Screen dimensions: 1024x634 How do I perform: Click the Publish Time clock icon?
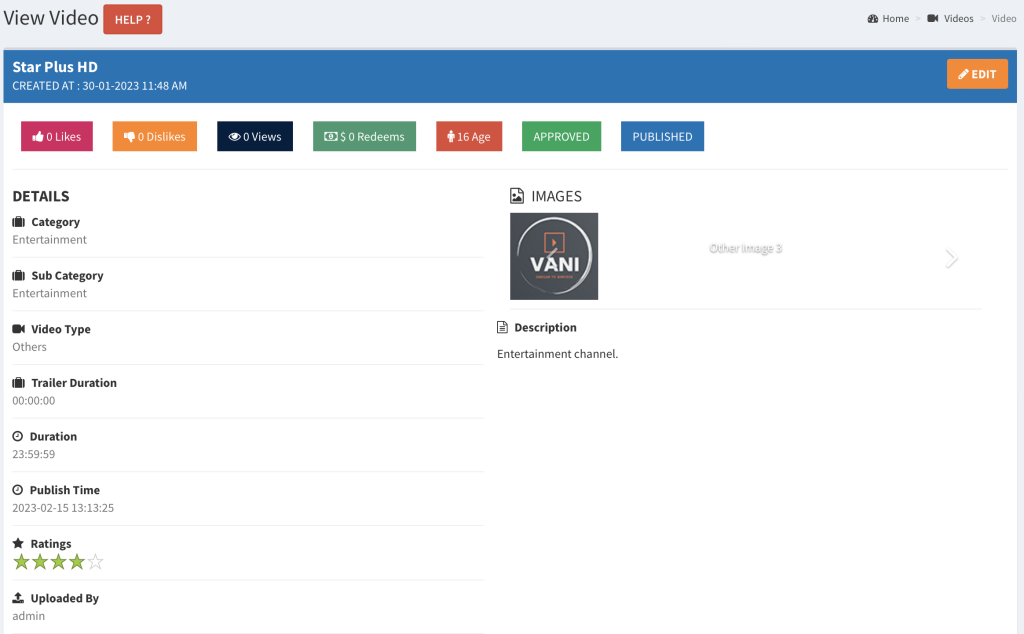tap(18, 490)
